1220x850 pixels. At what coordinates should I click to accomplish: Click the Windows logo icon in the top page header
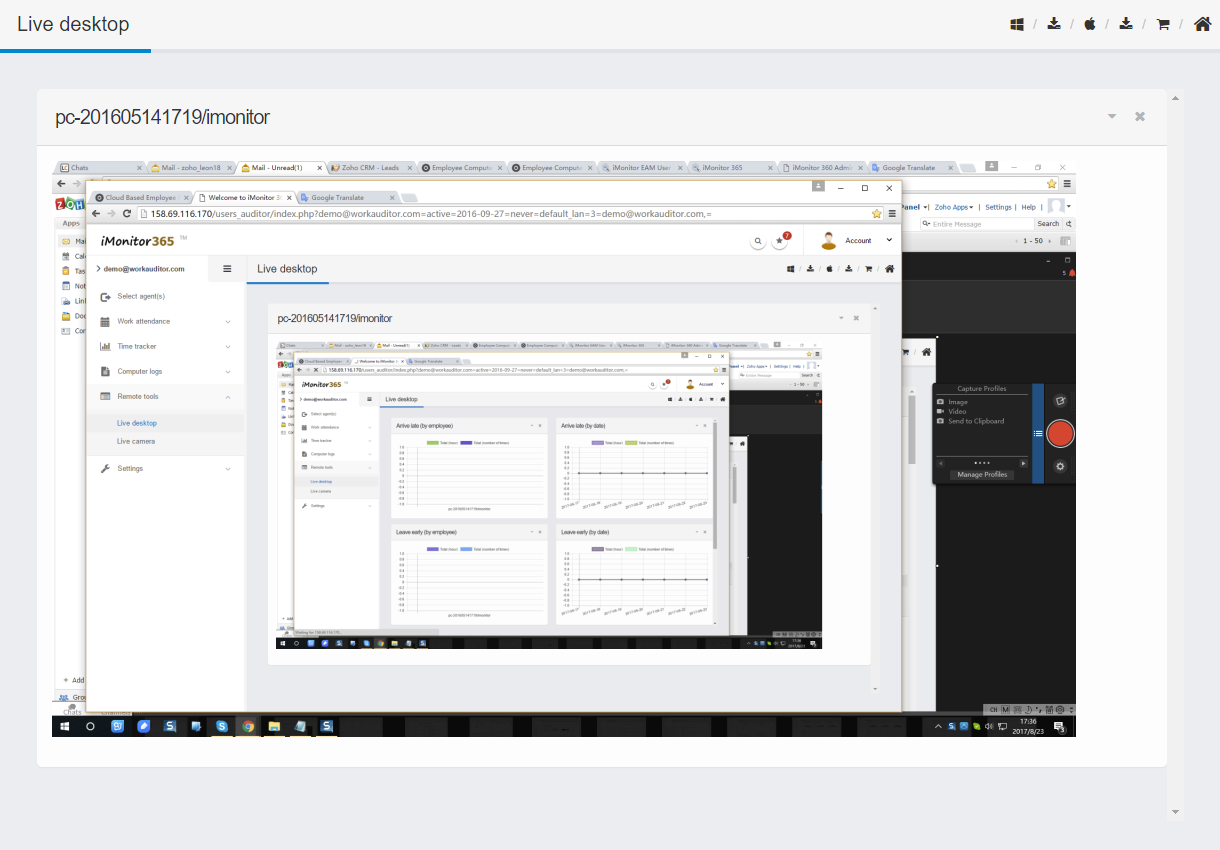point(1017,24)
